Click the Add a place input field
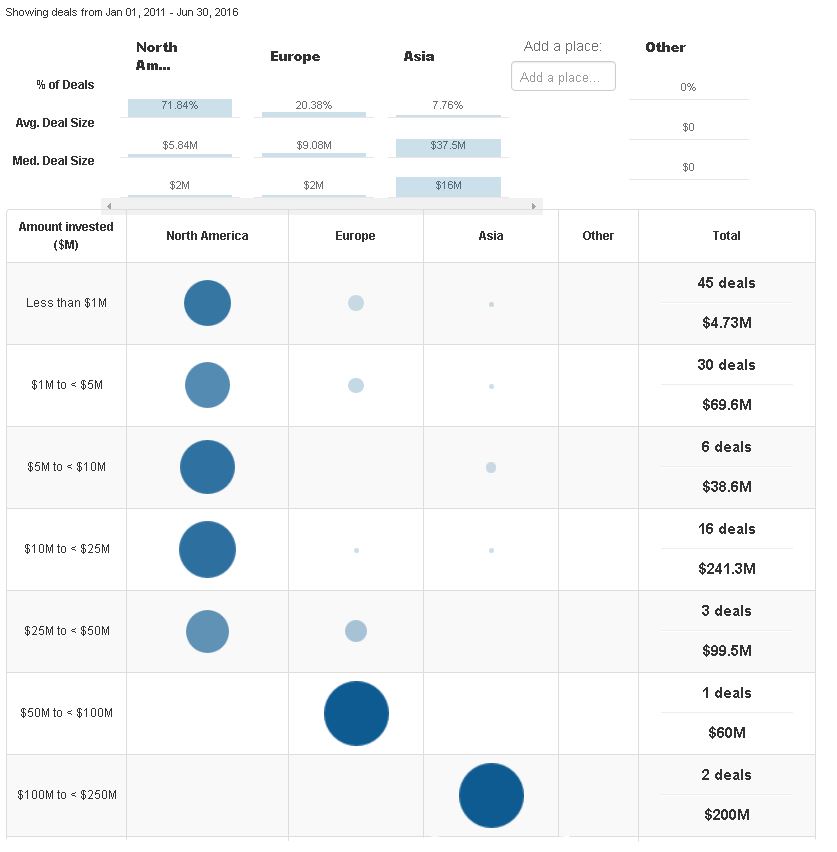 563,77
